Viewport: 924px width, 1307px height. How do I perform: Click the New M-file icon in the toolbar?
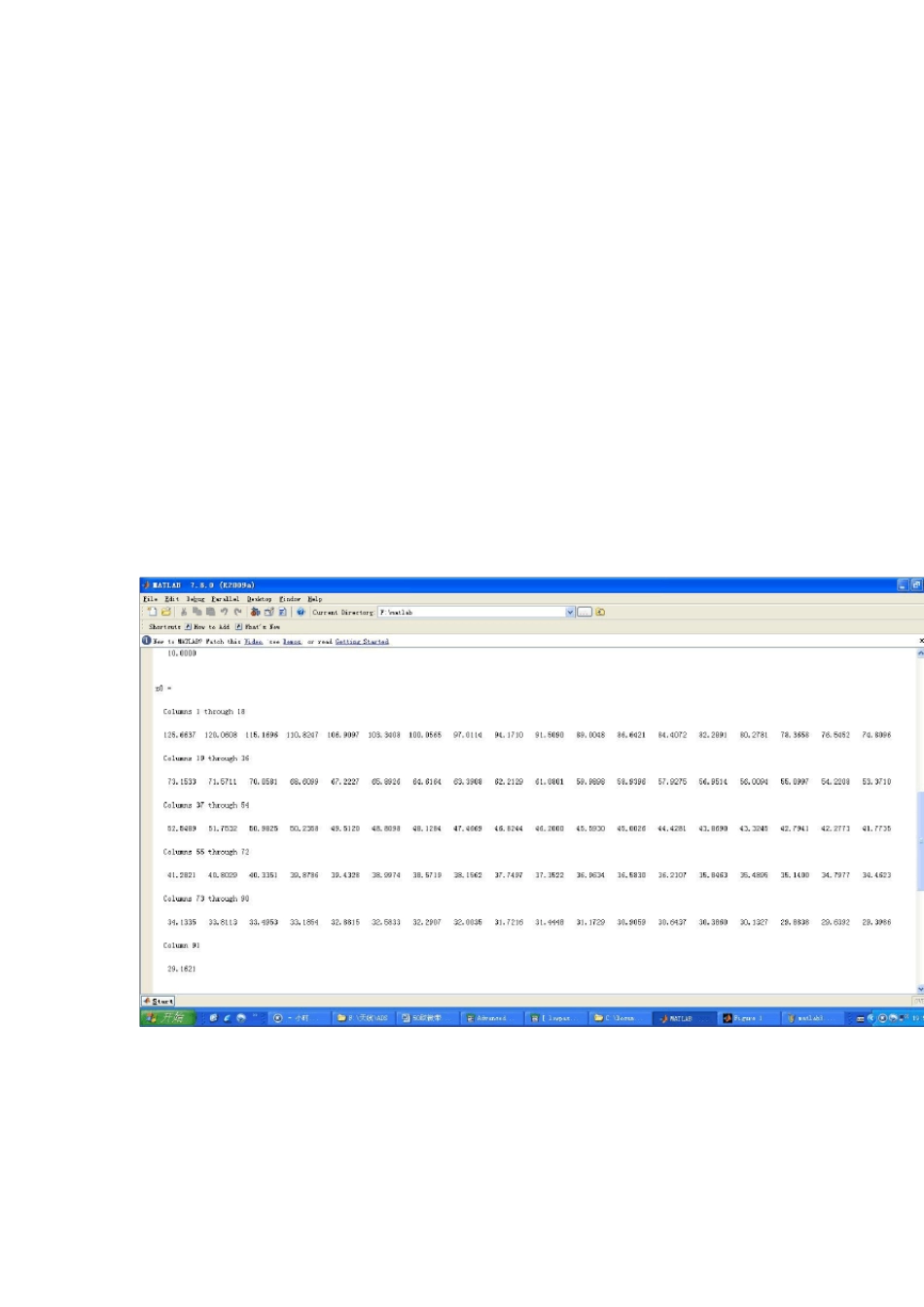click(152, 612)
